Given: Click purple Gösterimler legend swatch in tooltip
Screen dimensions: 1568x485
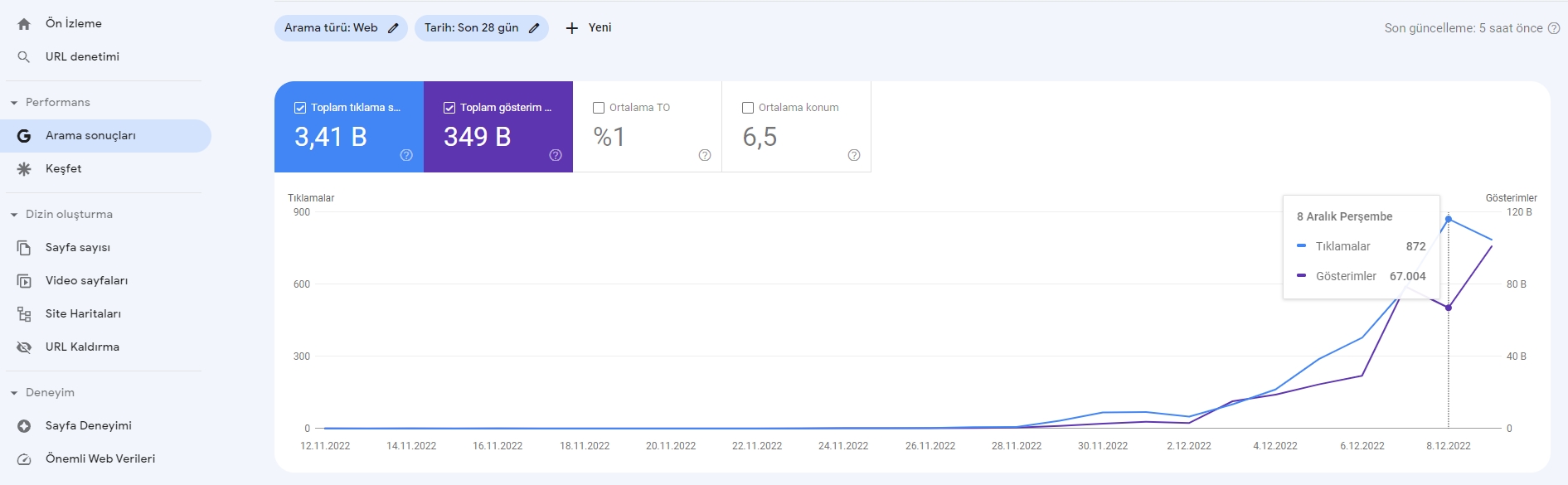Looking at the screenshot, I should (1301, 276).
